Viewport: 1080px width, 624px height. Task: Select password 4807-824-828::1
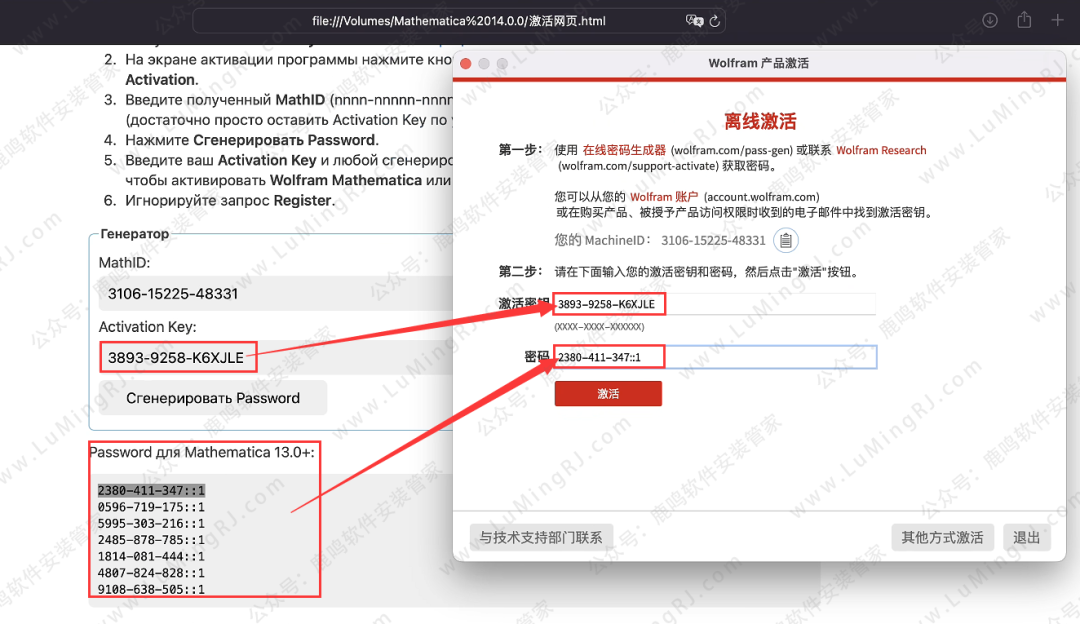151,573
